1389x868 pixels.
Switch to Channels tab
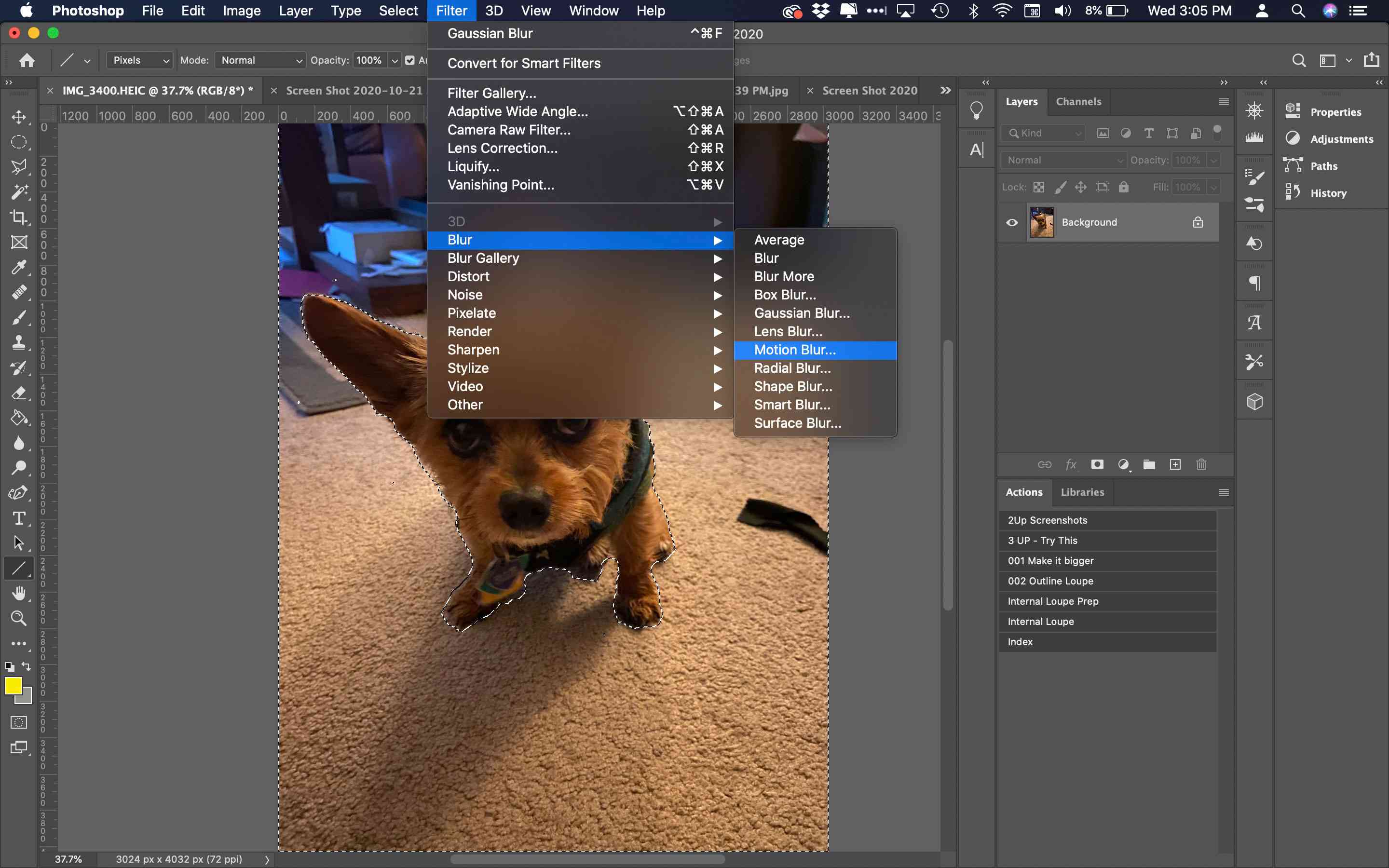pyautogui.click(x=1078, y=100)
